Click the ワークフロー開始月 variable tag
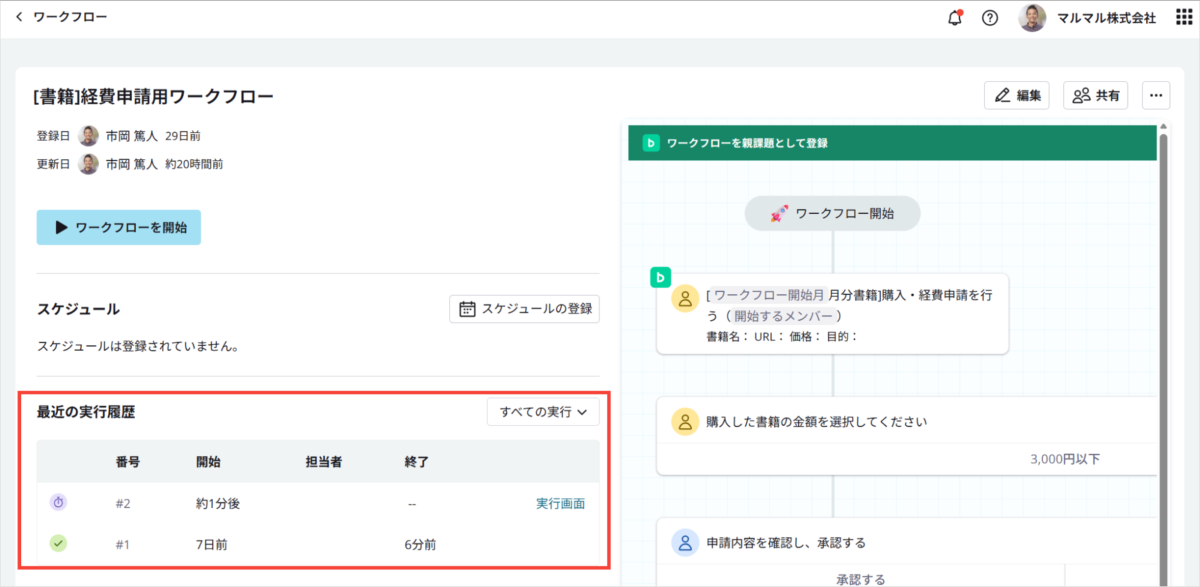The height and width of the screenshot is (587, 1200). coord(768,295)
